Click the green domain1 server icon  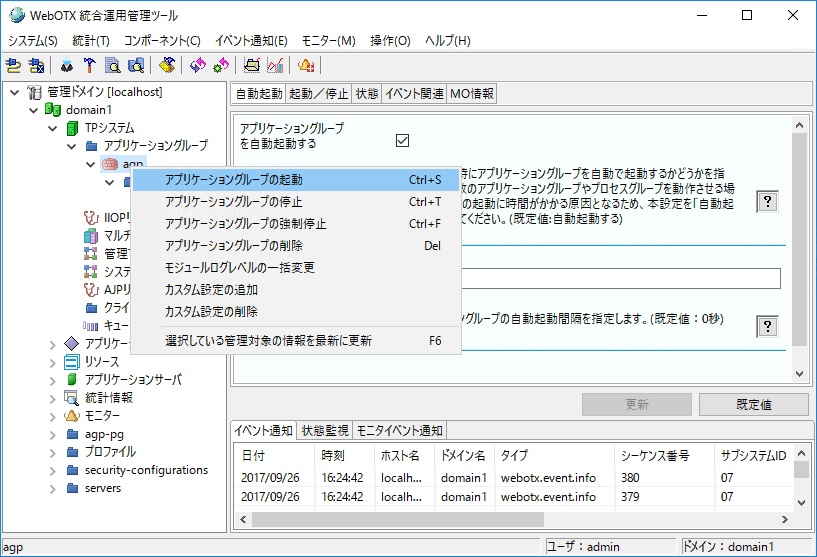point(53,109)
